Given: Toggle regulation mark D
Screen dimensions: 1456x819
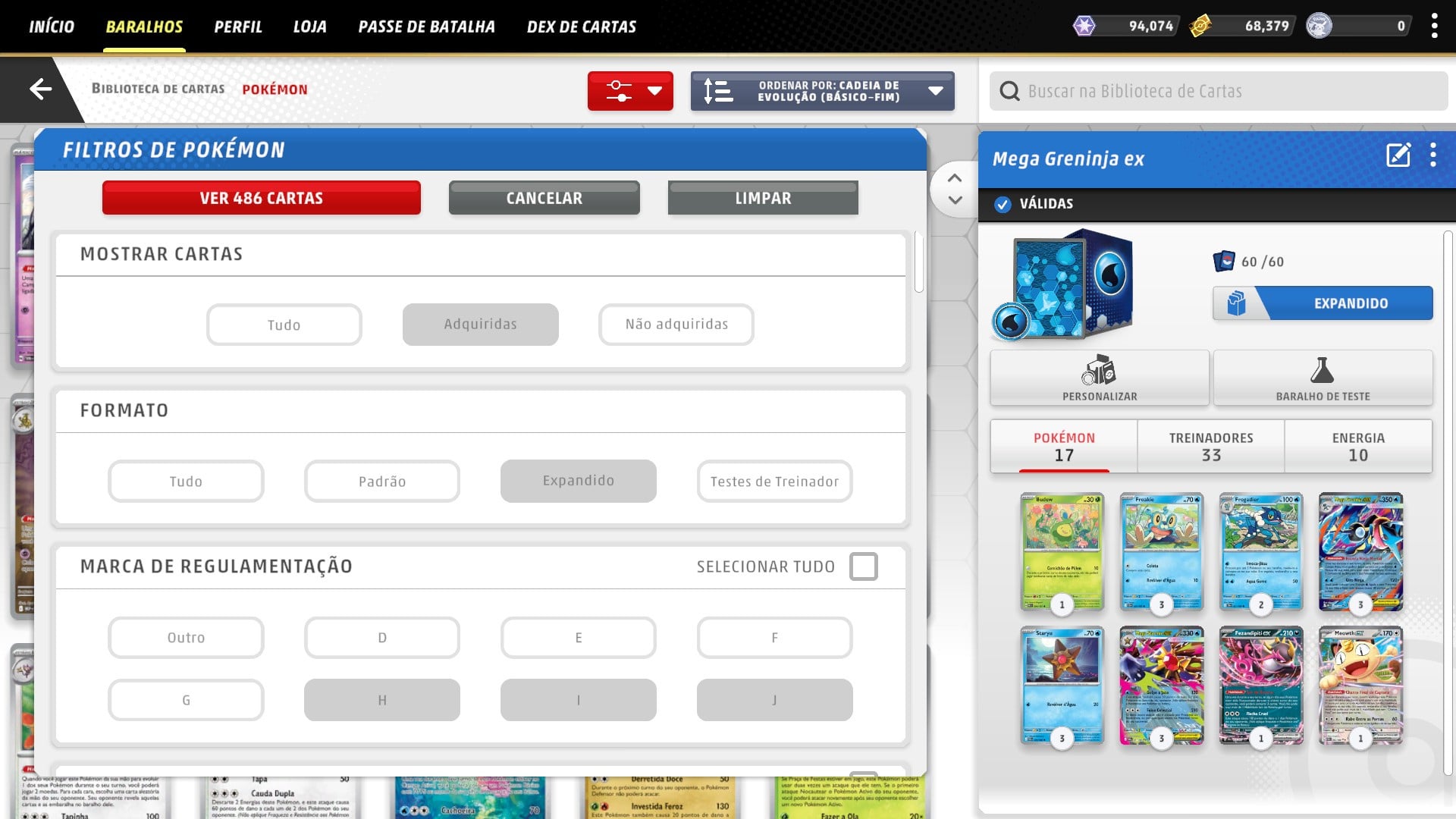Looking at the screenshot, I should click(382, 638).
